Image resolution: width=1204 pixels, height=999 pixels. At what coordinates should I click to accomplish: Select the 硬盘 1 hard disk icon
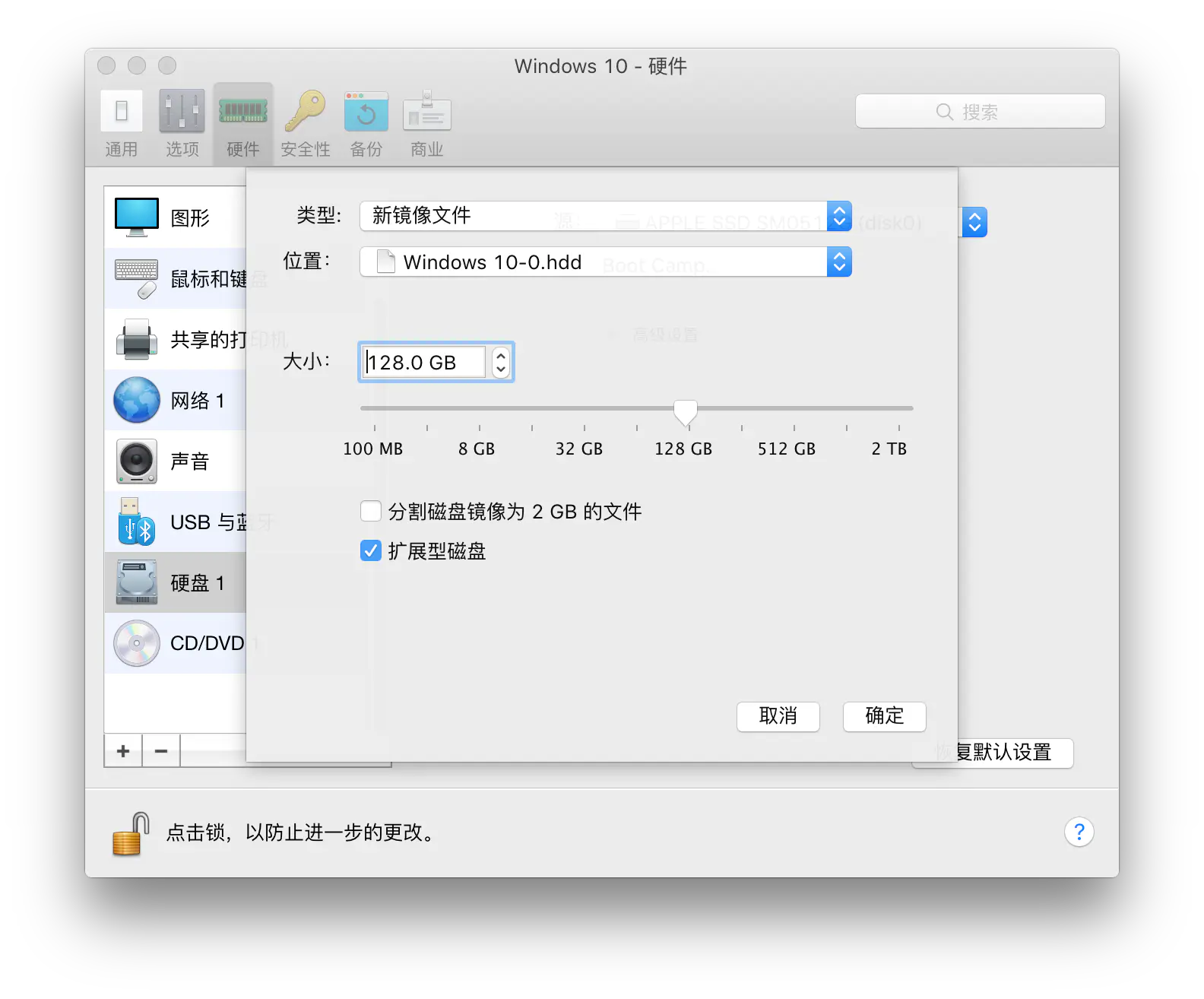pyautogui.click(x=137, y=582)
